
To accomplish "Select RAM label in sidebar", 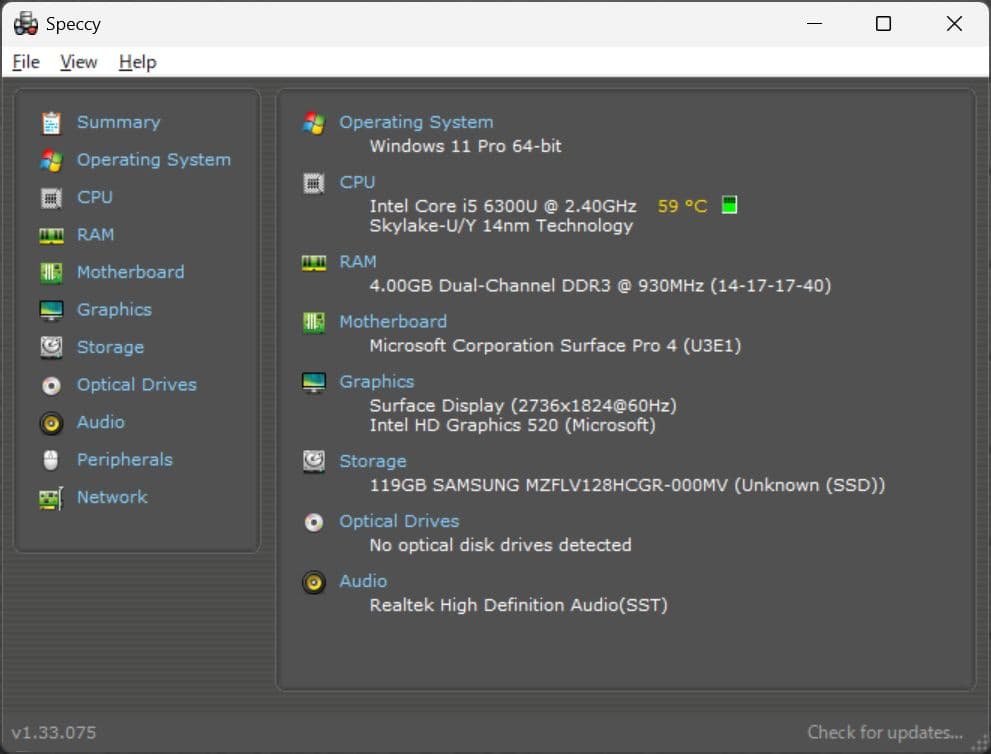I will click(x=95, y=234).
